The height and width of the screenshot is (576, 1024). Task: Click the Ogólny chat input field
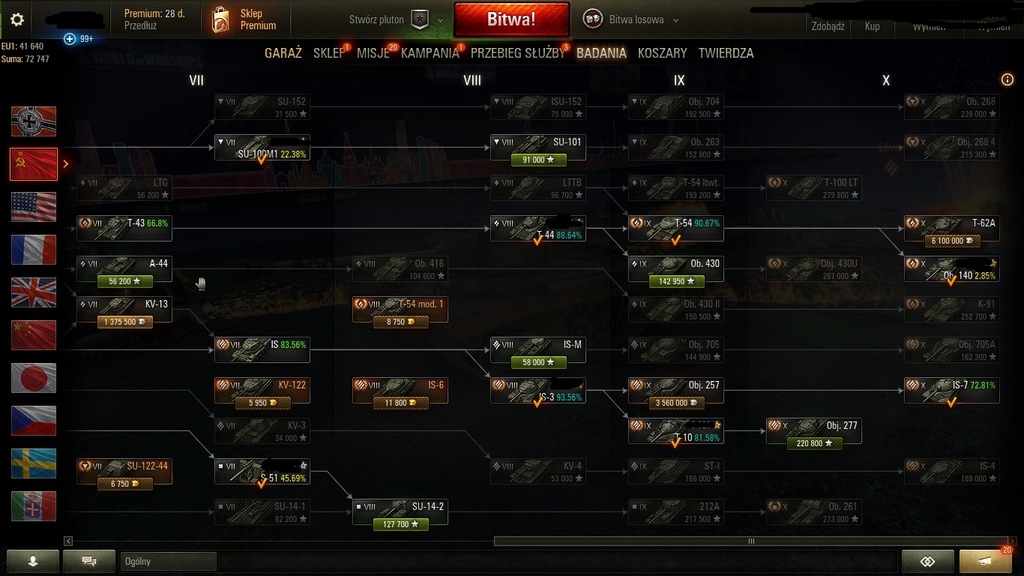click(x=168, y=561)
